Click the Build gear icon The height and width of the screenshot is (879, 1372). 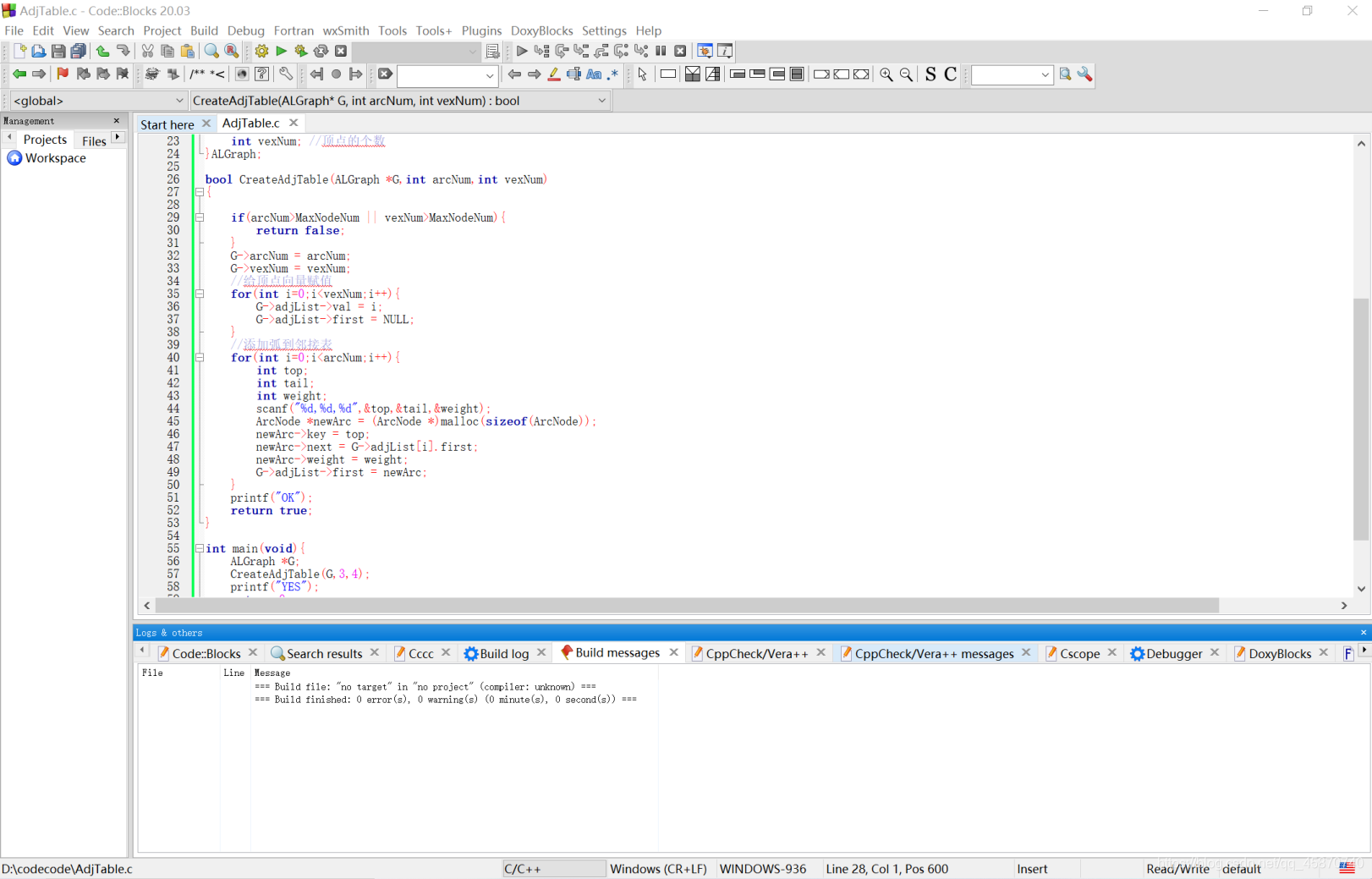262,52
